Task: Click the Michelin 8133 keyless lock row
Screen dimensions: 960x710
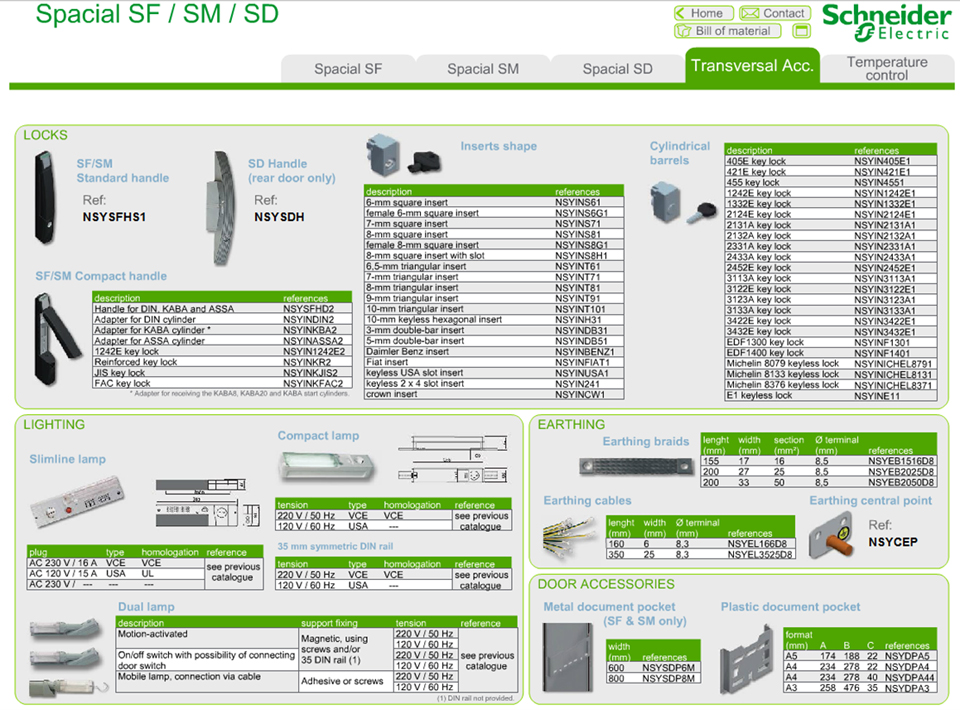Action: click(831, 374)
